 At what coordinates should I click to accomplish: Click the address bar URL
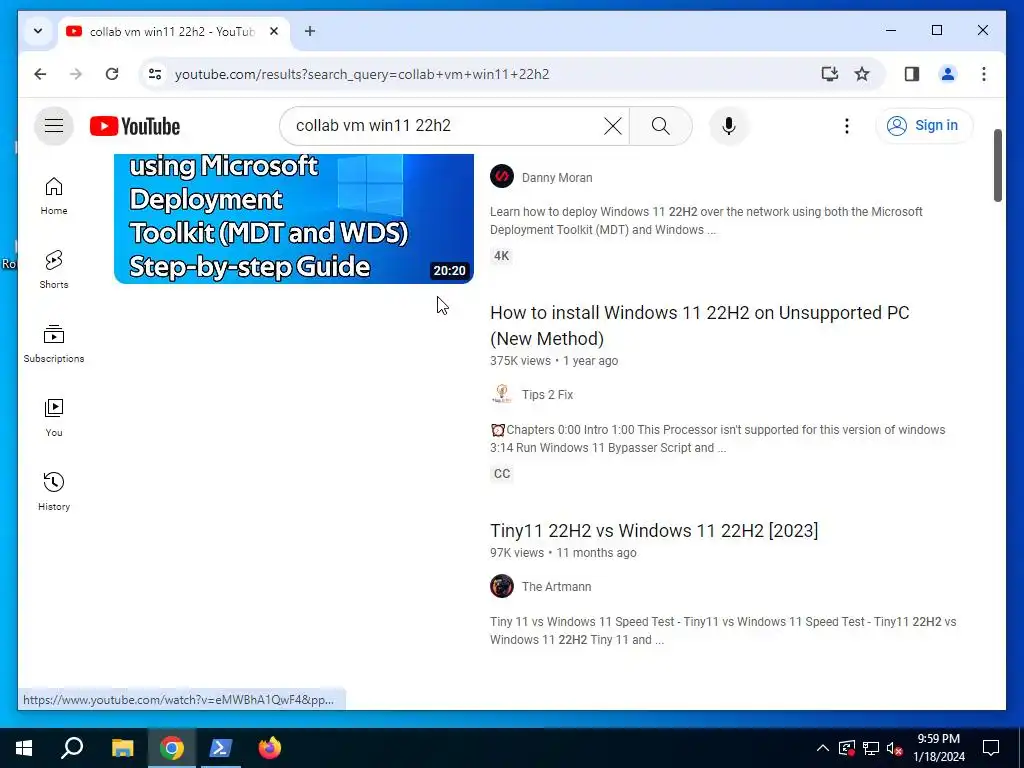[x=362, y=74]
